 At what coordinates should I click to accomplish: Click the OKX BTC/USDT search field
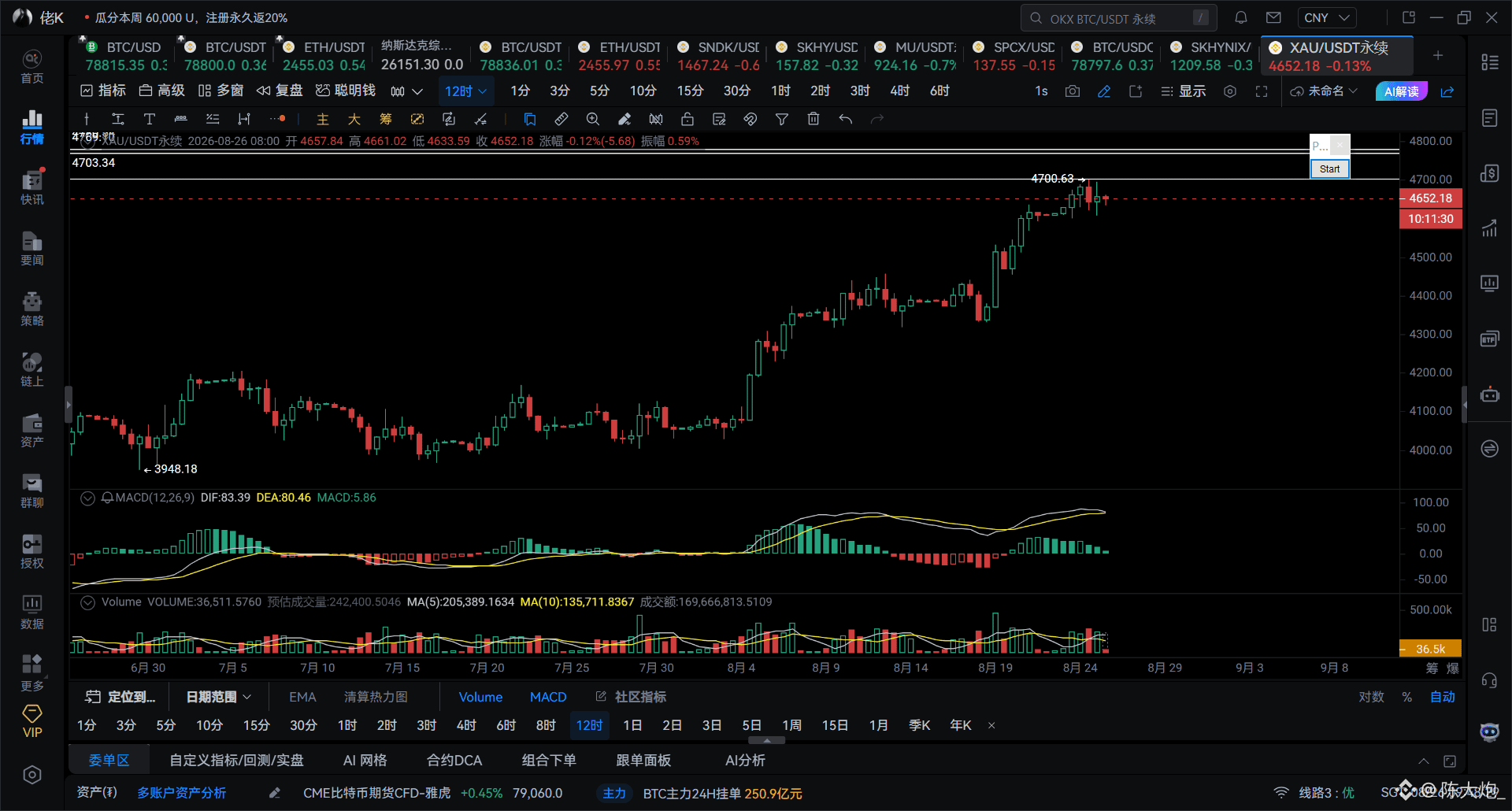point(1118,17)
